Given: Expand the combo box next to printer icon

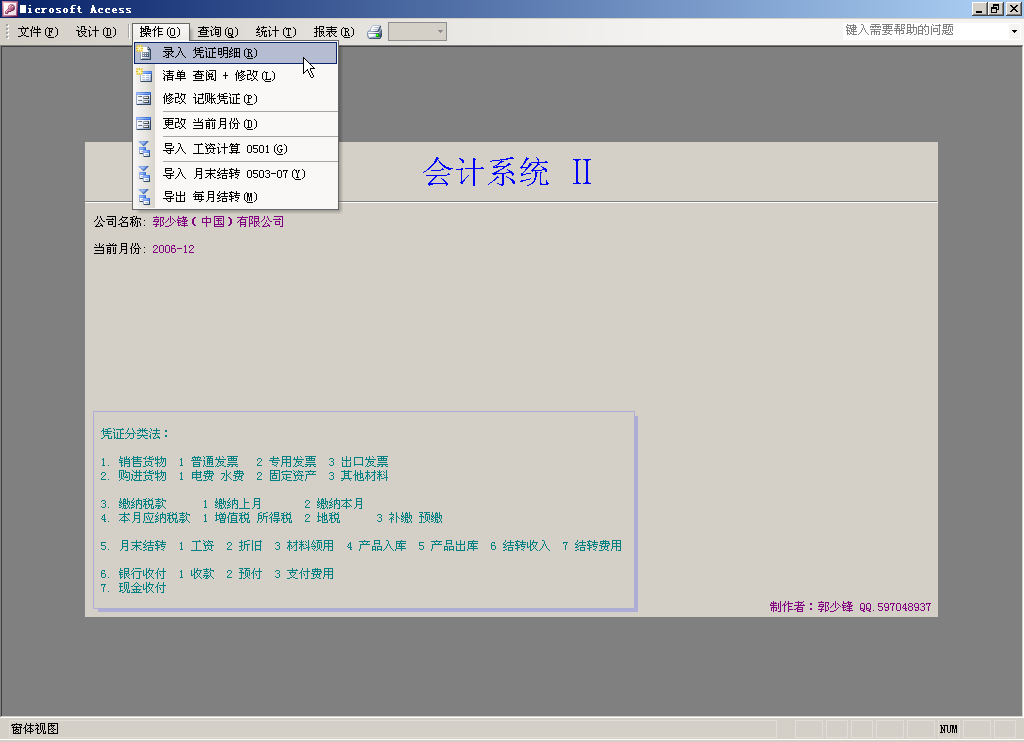Looking at the screenshot, I should coord(439,32).
